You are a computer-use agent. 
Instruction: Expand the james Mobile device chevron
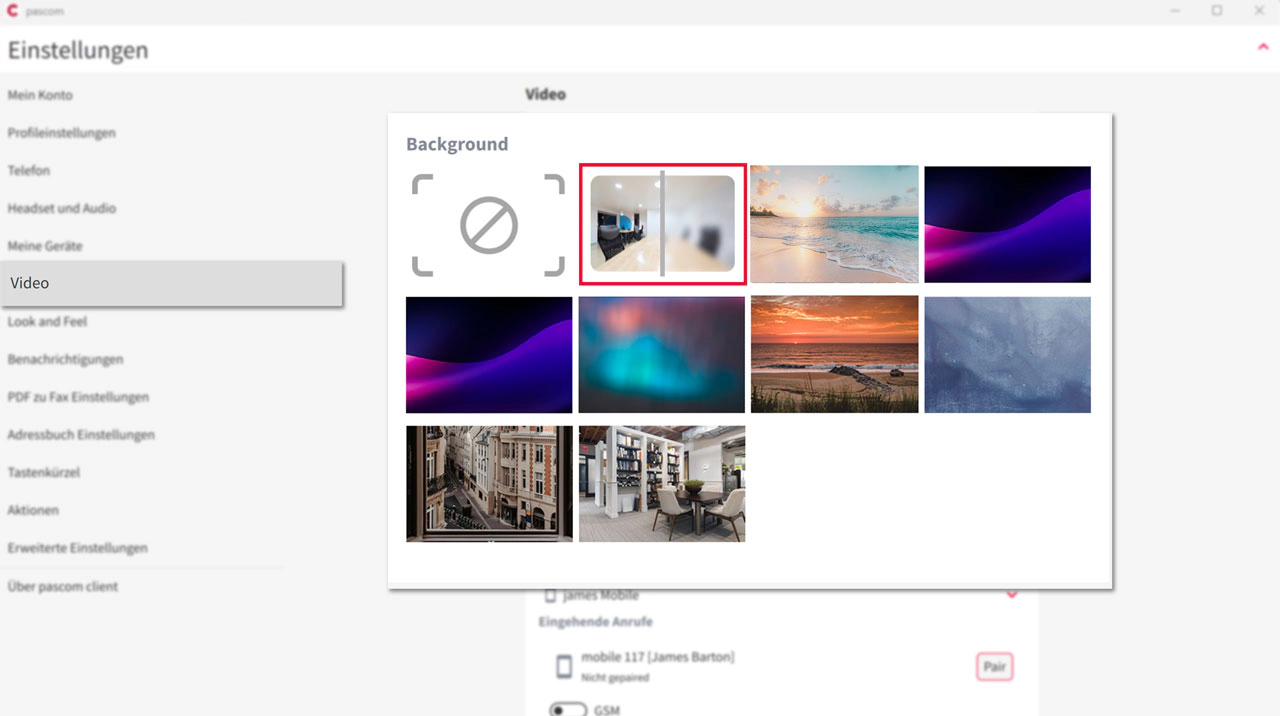tap(1011, 595)
